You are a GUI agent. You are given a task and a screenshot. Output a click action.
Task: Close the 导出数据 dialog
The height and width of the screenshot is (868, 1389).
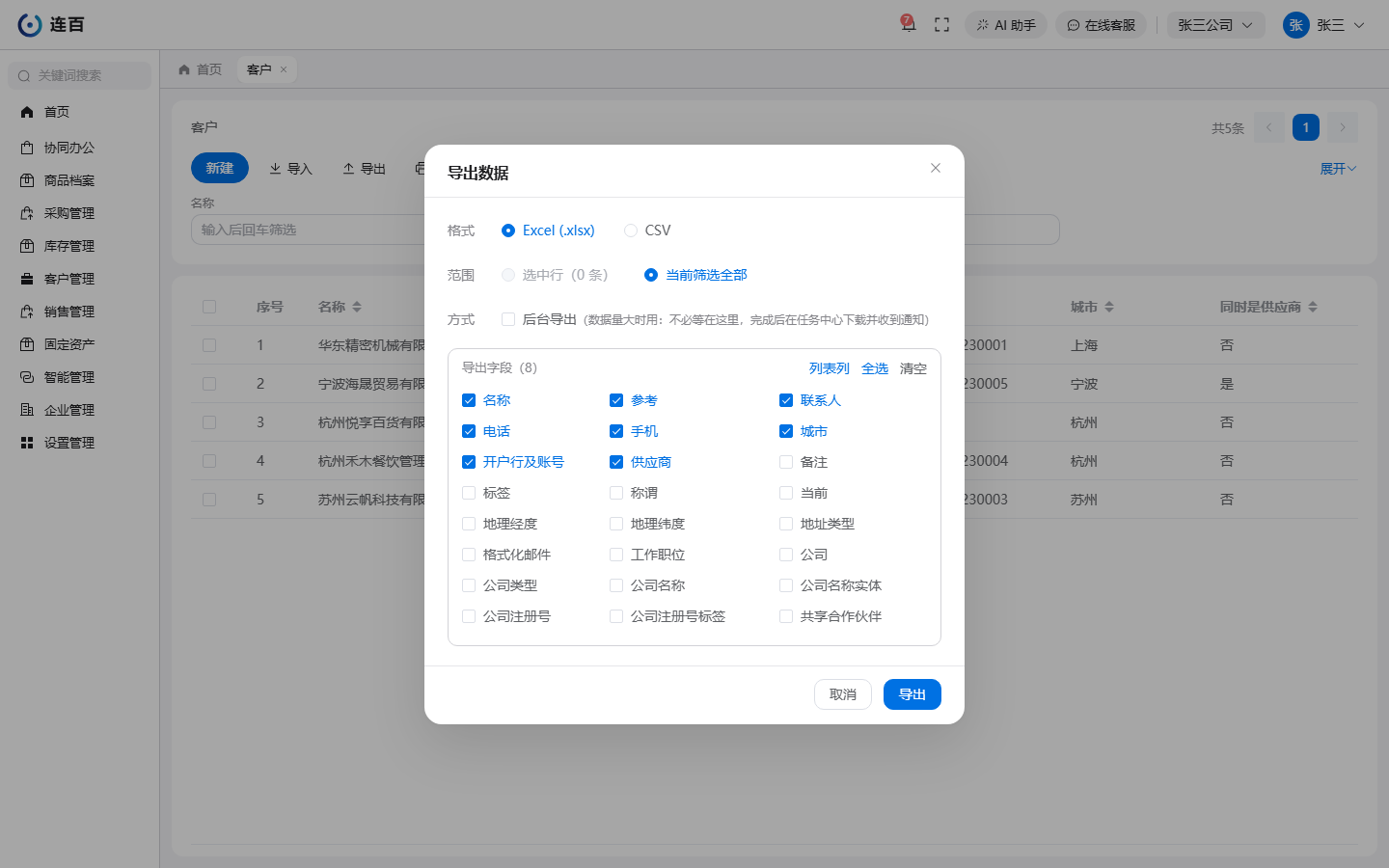(936, 168)
